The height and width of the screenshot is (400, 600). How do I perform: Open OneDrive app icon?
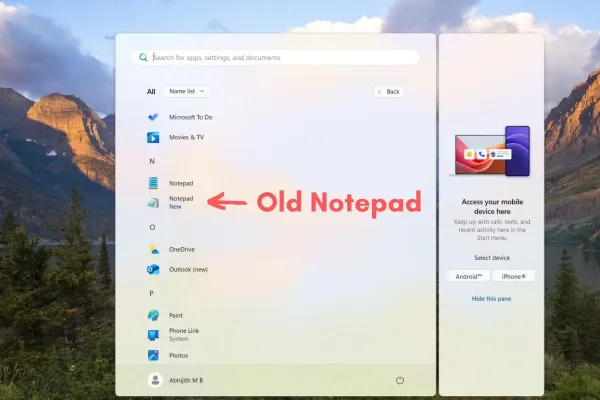153,250
